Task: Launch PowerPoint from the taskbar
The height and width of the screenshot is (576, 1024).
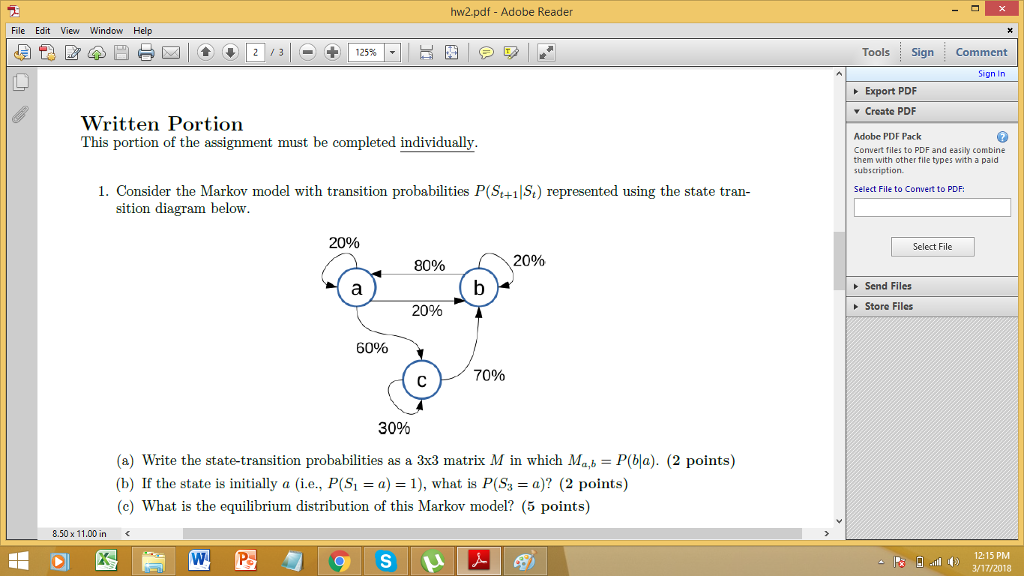Action: point(246,561)
